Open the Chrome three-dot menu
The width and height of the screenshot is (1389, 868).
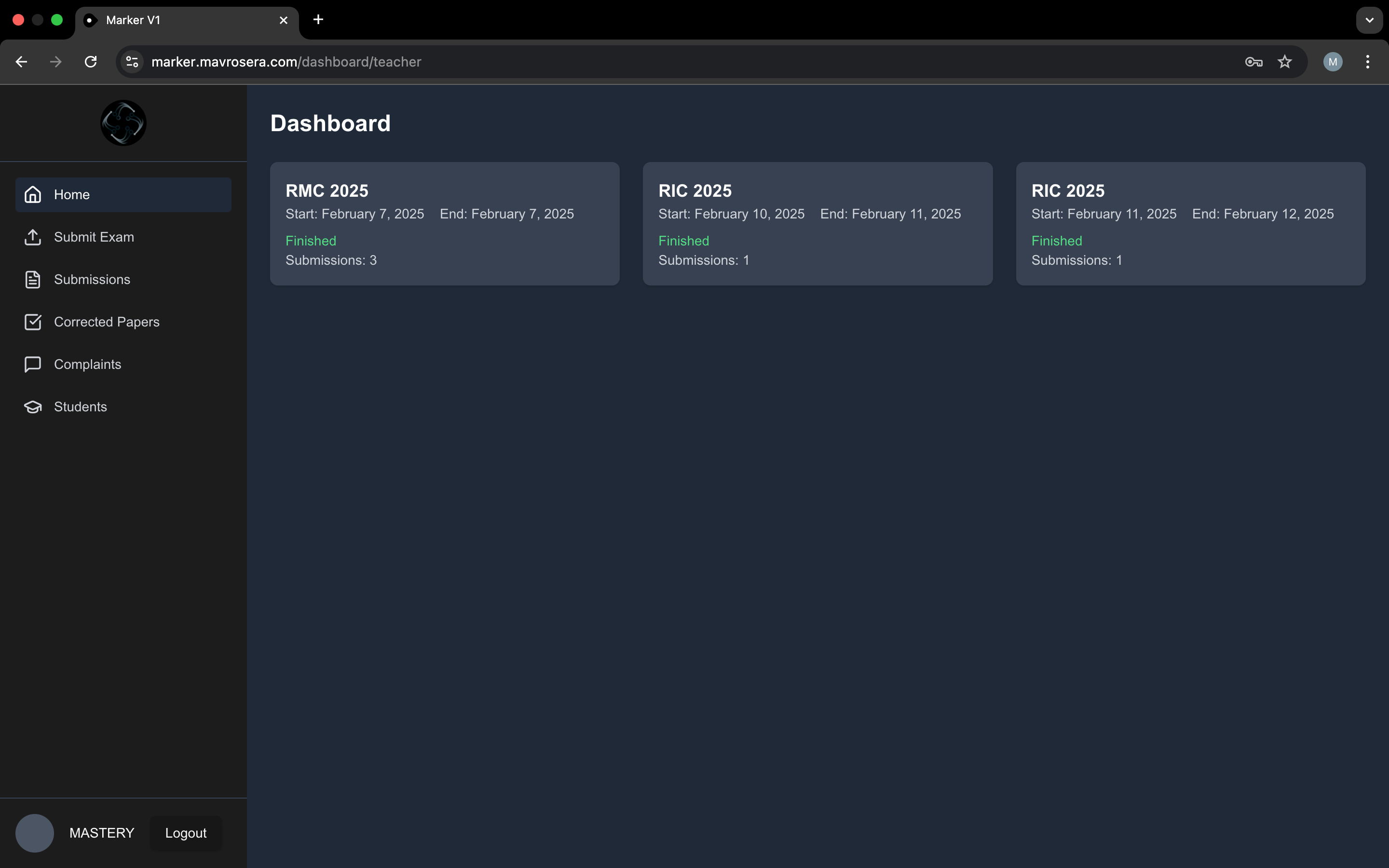click(1368, 62)
